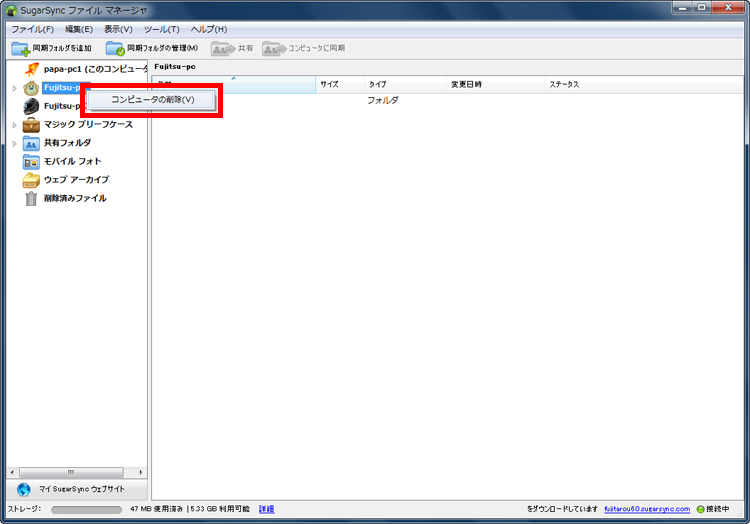Click マイ SugarSync ウェブサイト text link
Image resolution: width=750 pixels, height=524 pixels.
(x=82, y=489)
